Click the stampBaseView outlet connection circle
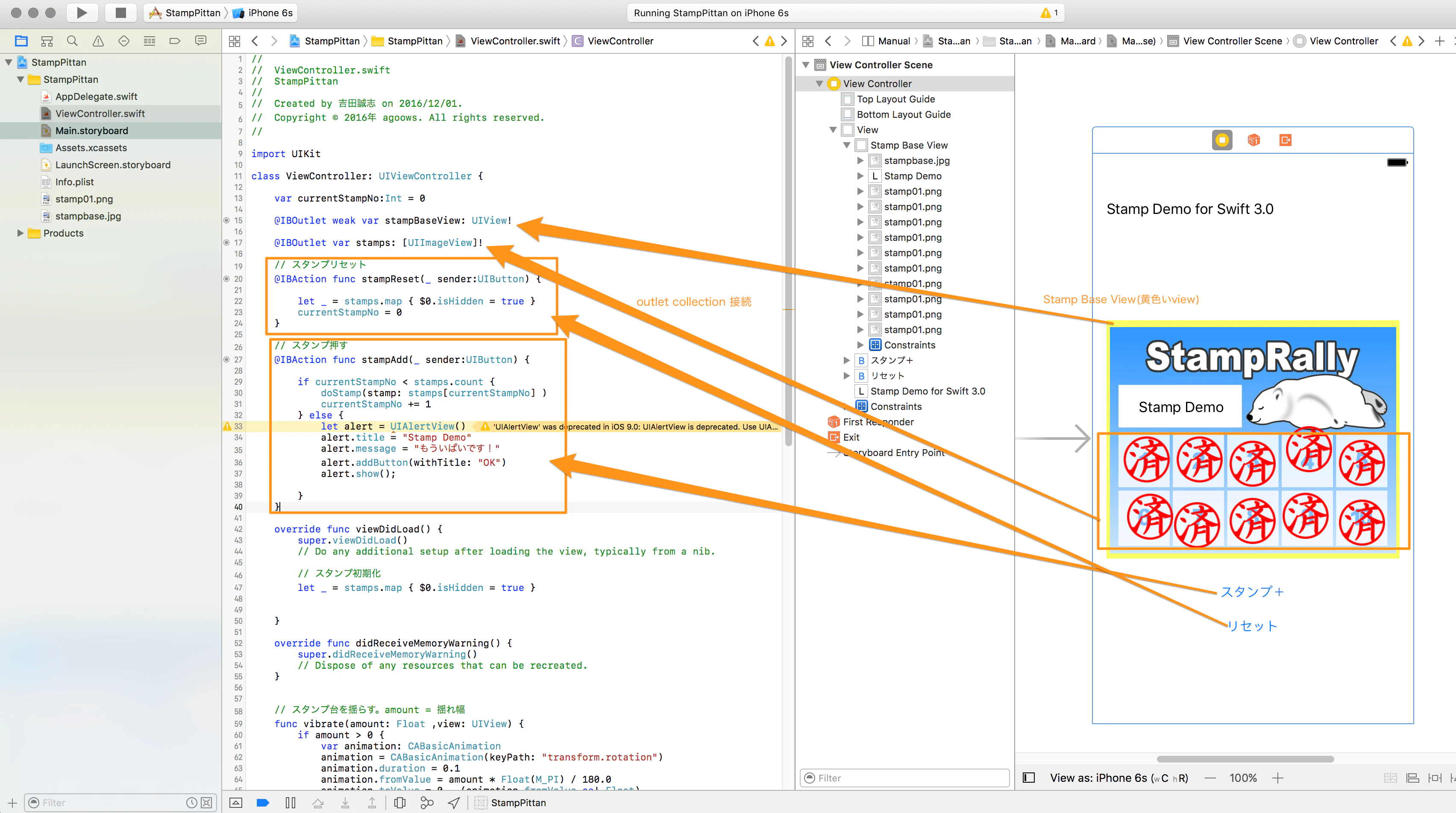This screenshot has height=813, width=1456. pyautogui.click(x=227, y=220)
